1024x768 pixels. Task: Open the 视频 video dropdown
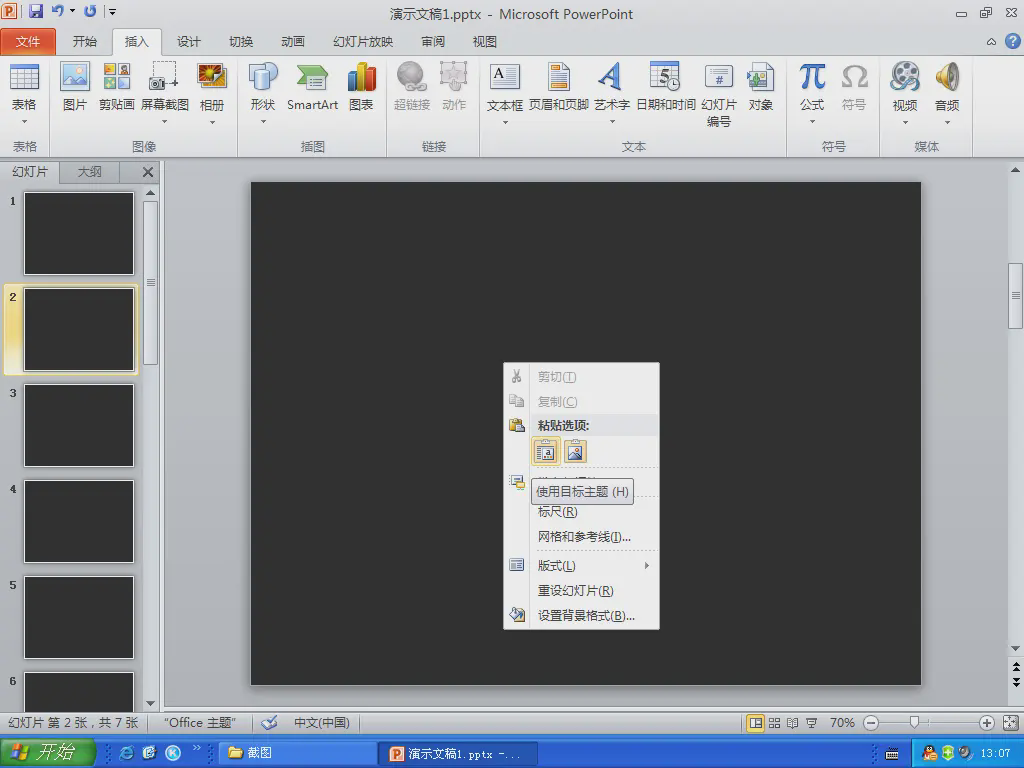click(x=905, y=122)
